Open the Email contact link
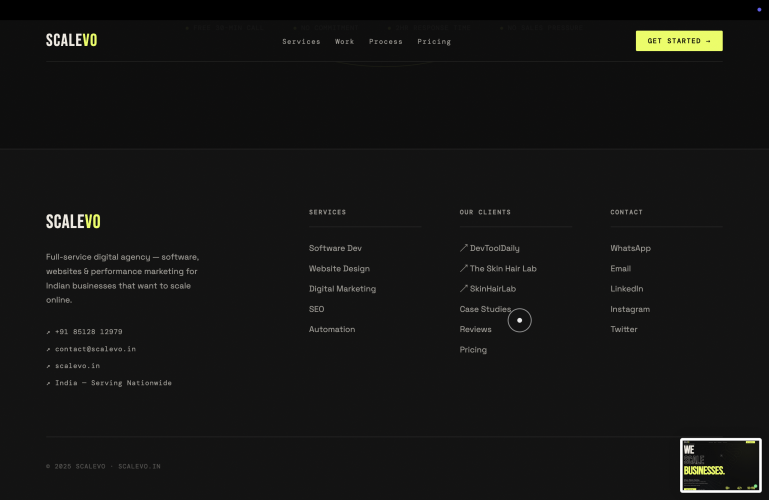Screen dimensions: 769x500 tap(620, 269)
